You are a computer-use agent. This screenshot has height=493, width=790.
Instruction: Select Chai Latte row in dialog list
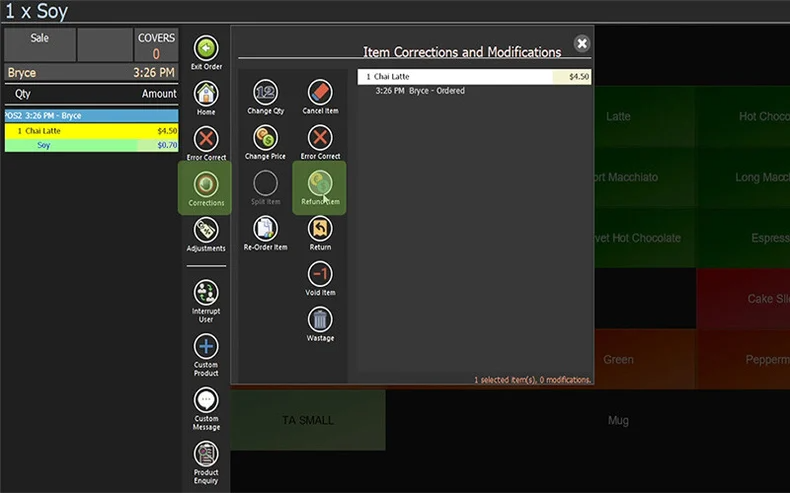(x=474, y=77)
